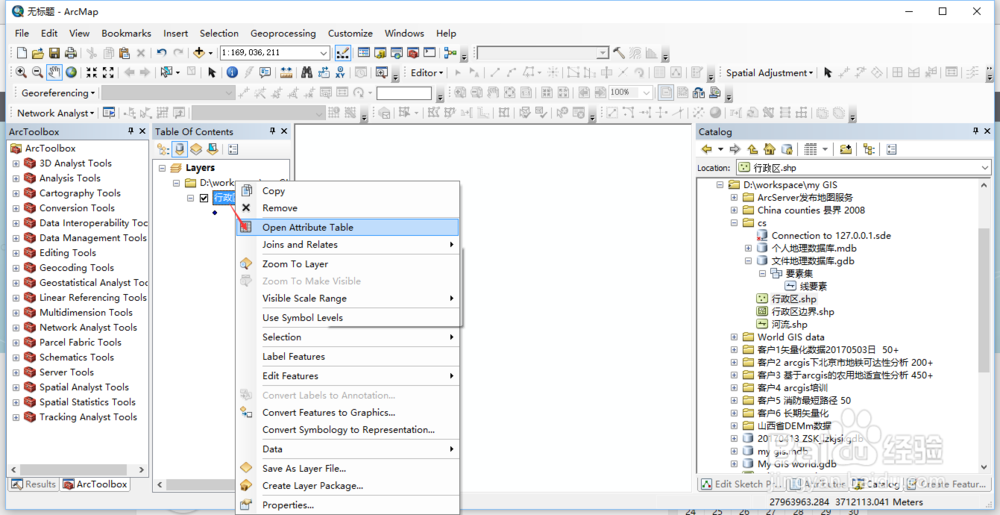The image size is (1000, 515).
Task: Close the Table Of Contents panel
Action: click(x=284, y=131)
